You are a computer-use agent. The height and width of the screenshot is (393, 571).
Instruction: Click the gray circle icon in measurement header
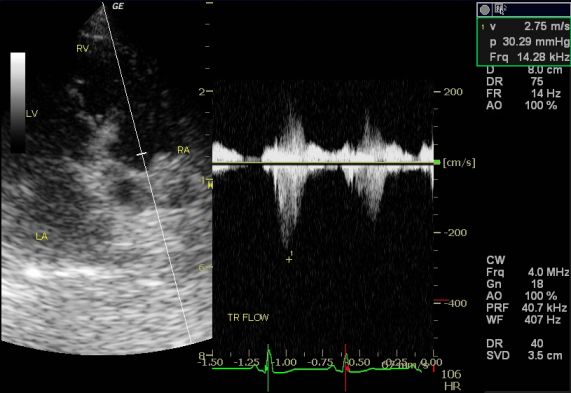click(x=485, y=10)
